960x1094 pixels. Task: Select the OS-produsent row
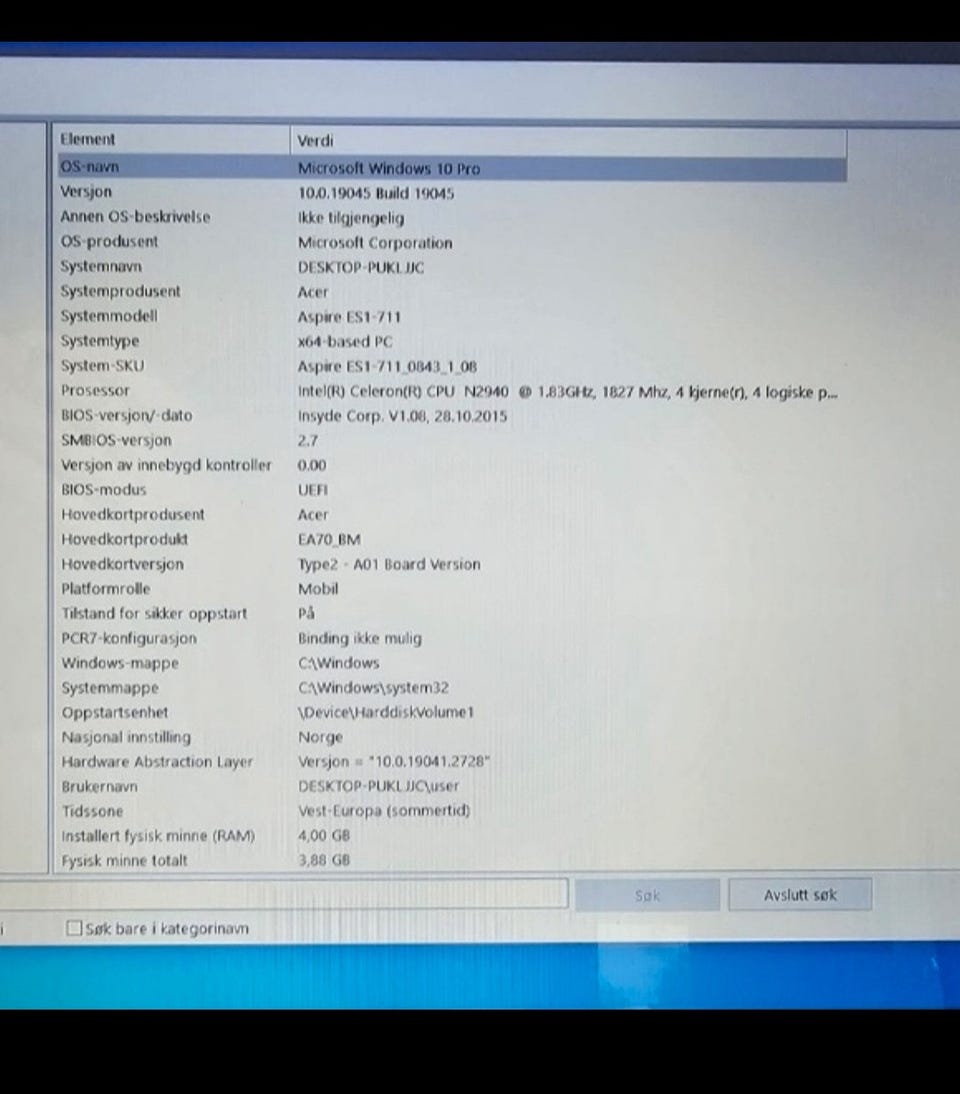(452, 242)
